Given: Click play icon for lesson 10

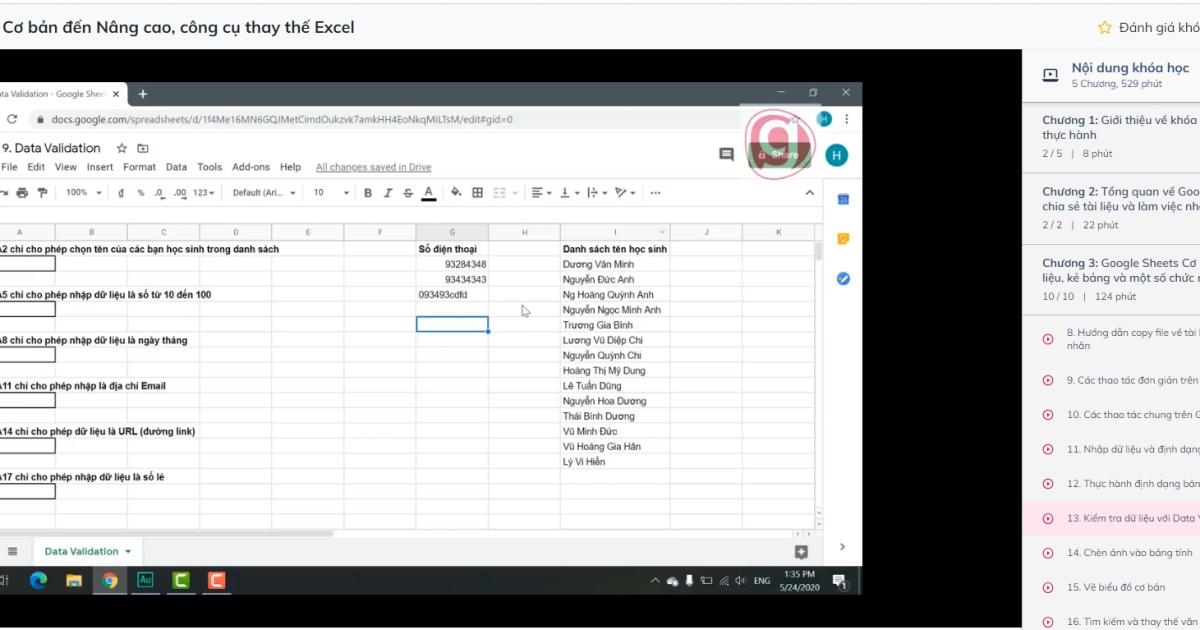Looking at the screenshot, I should click(1048, 414).
